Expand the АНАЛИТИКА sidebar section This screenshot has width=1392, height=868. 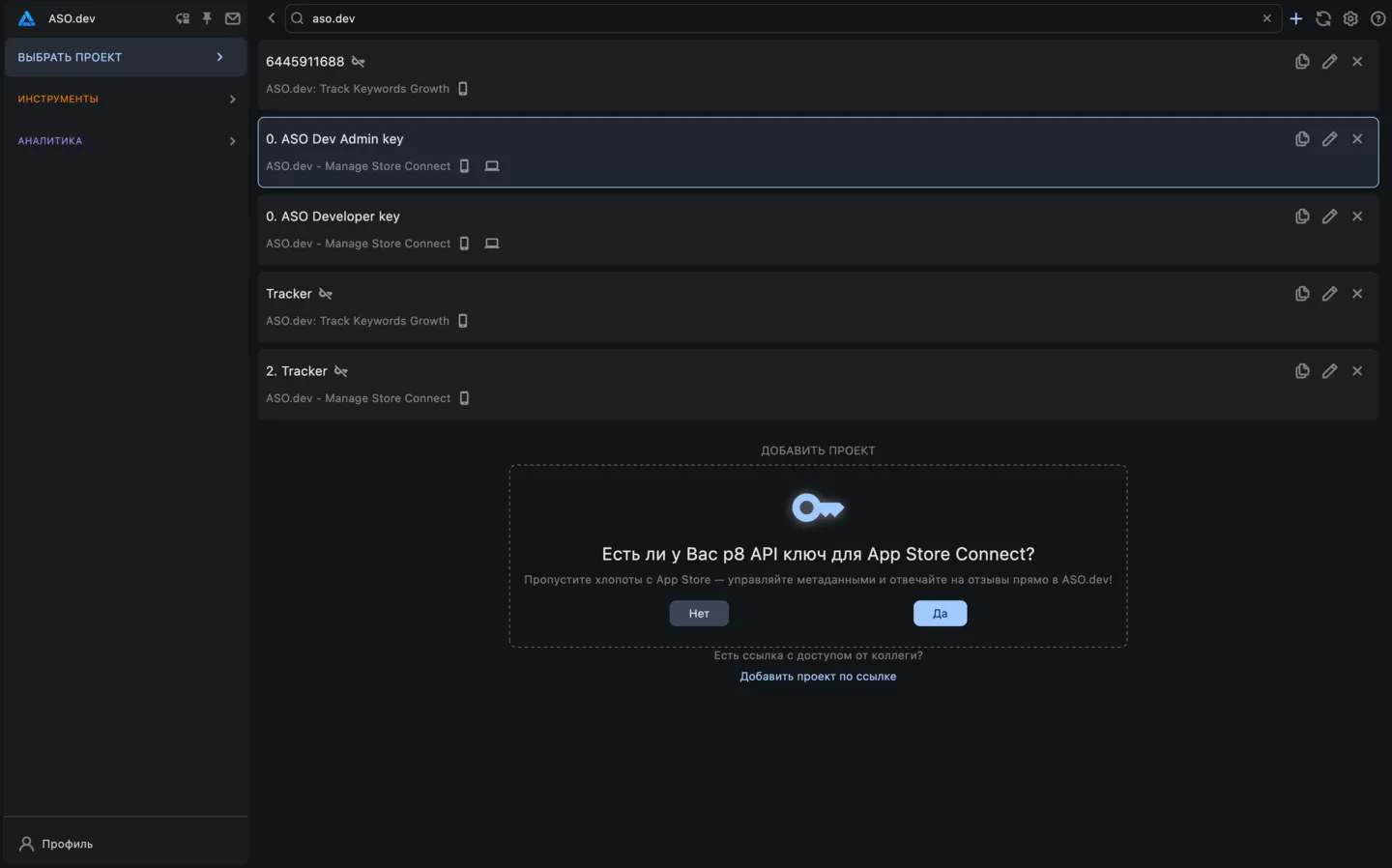[124, 141]
